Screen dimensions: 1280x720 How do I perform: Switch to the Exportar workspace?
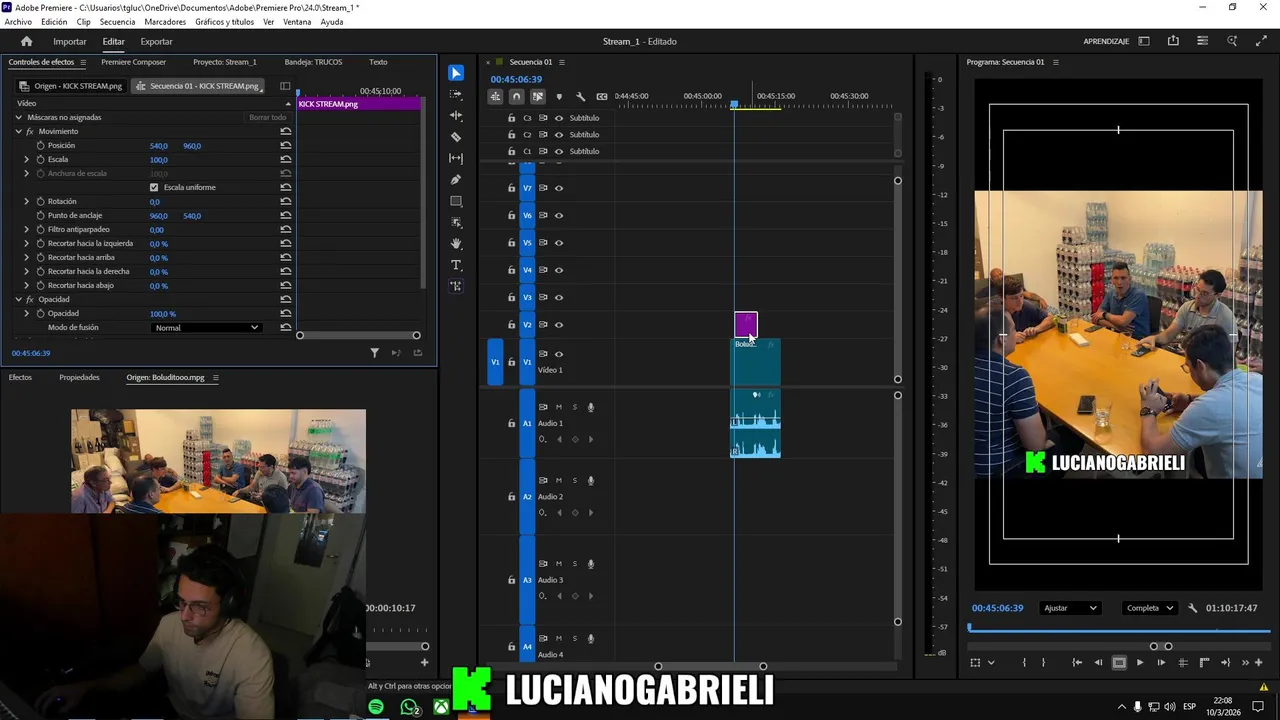[x=156, y=42]
